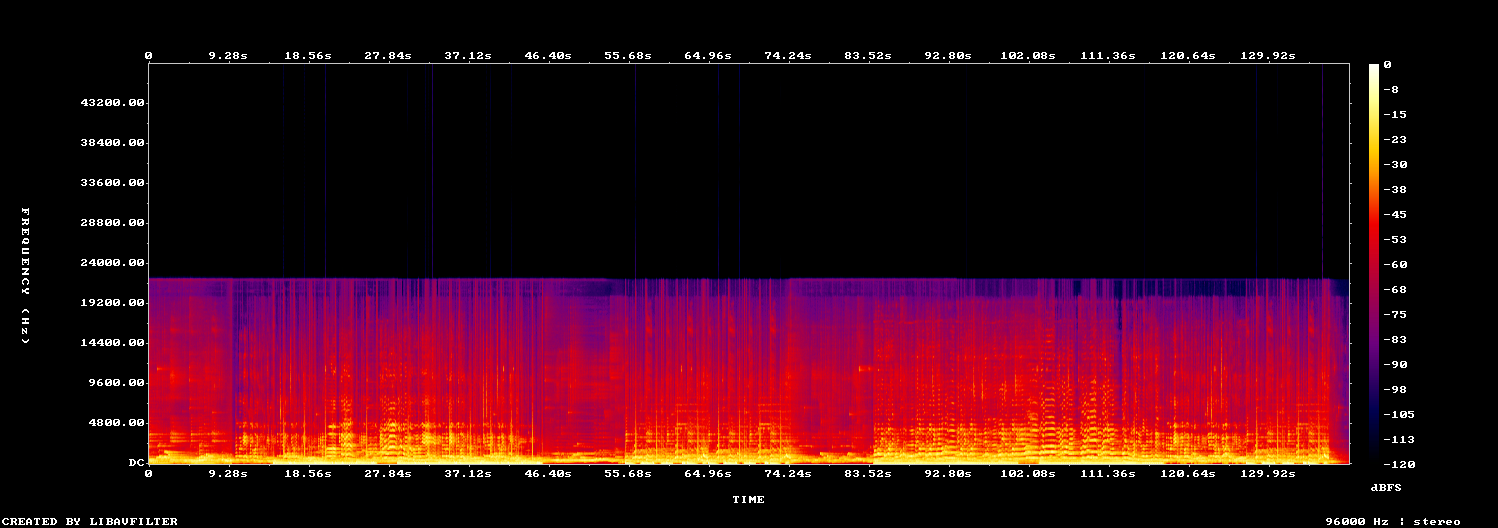The width and height of the screenshot is (1498, 528).
Task: Click the 74.24s marker on top axis
Action: pos(788,55)
